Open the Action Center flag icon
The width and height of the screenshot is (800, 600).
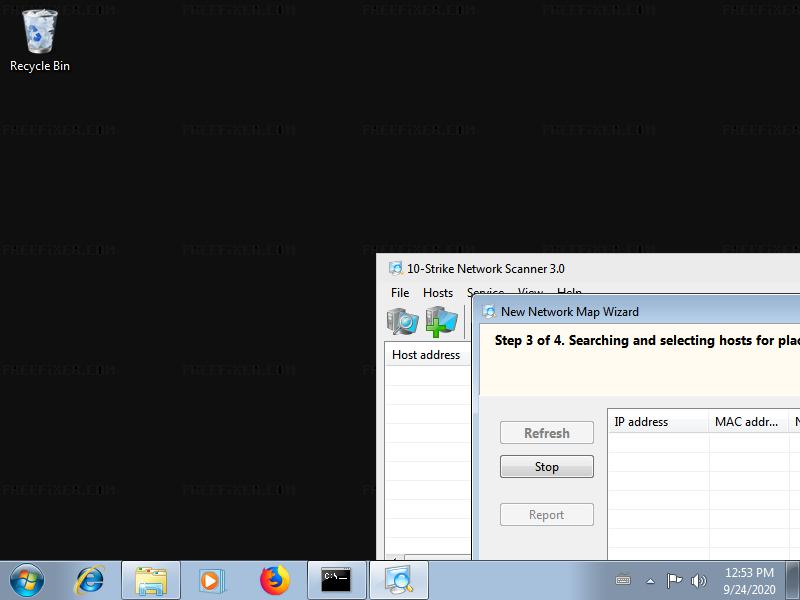click(x=674, y=580)
